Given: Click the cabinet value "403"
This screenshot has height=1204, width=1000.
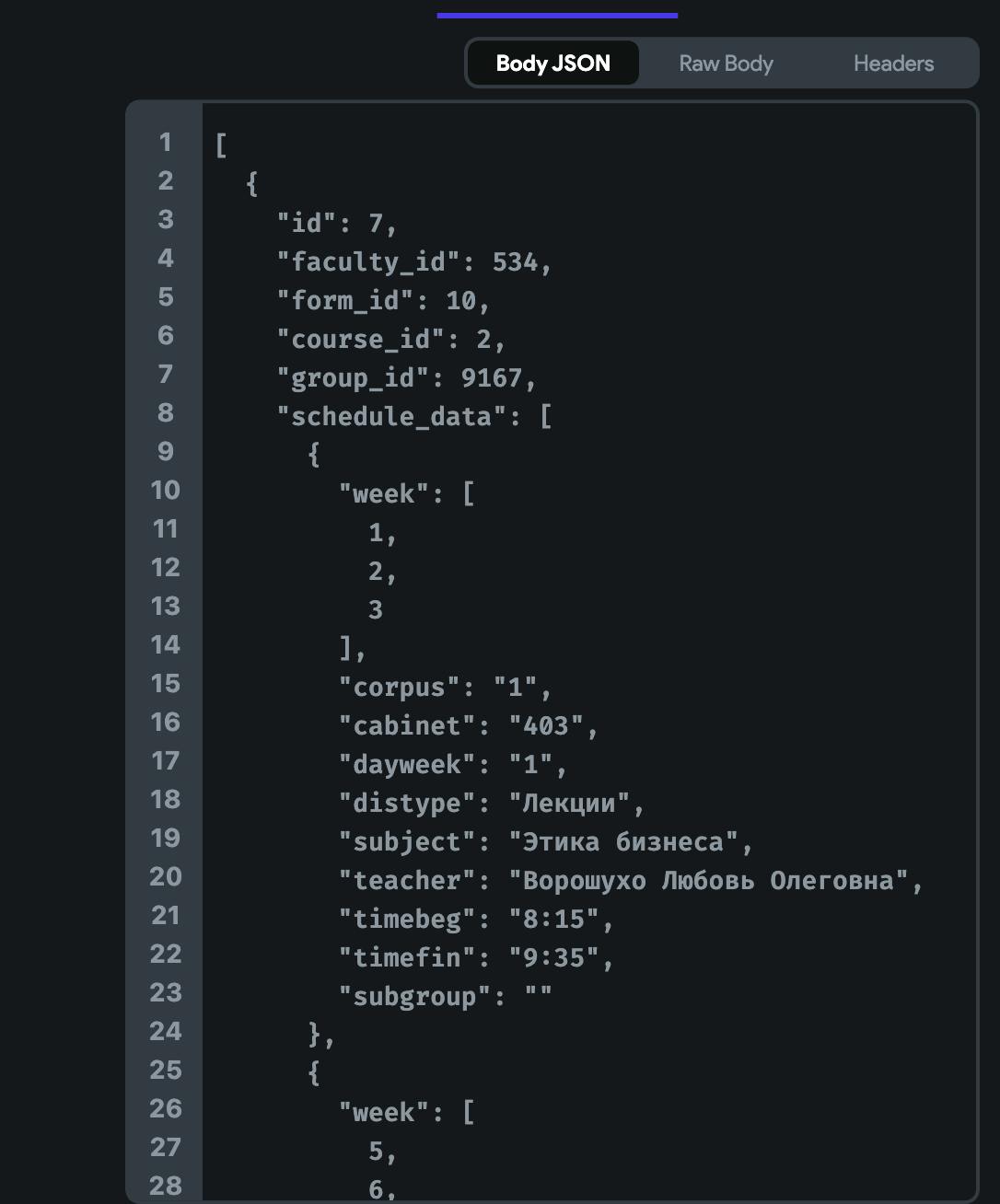Looking at the screenshot, I should coord(546,725).
